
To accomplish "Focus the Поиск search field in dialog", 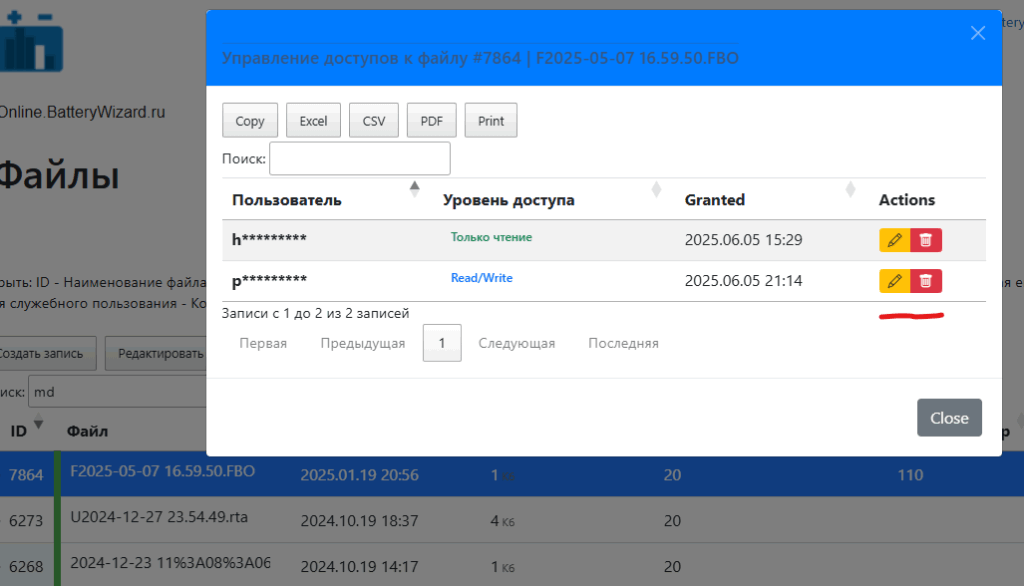I will [360, 158].
